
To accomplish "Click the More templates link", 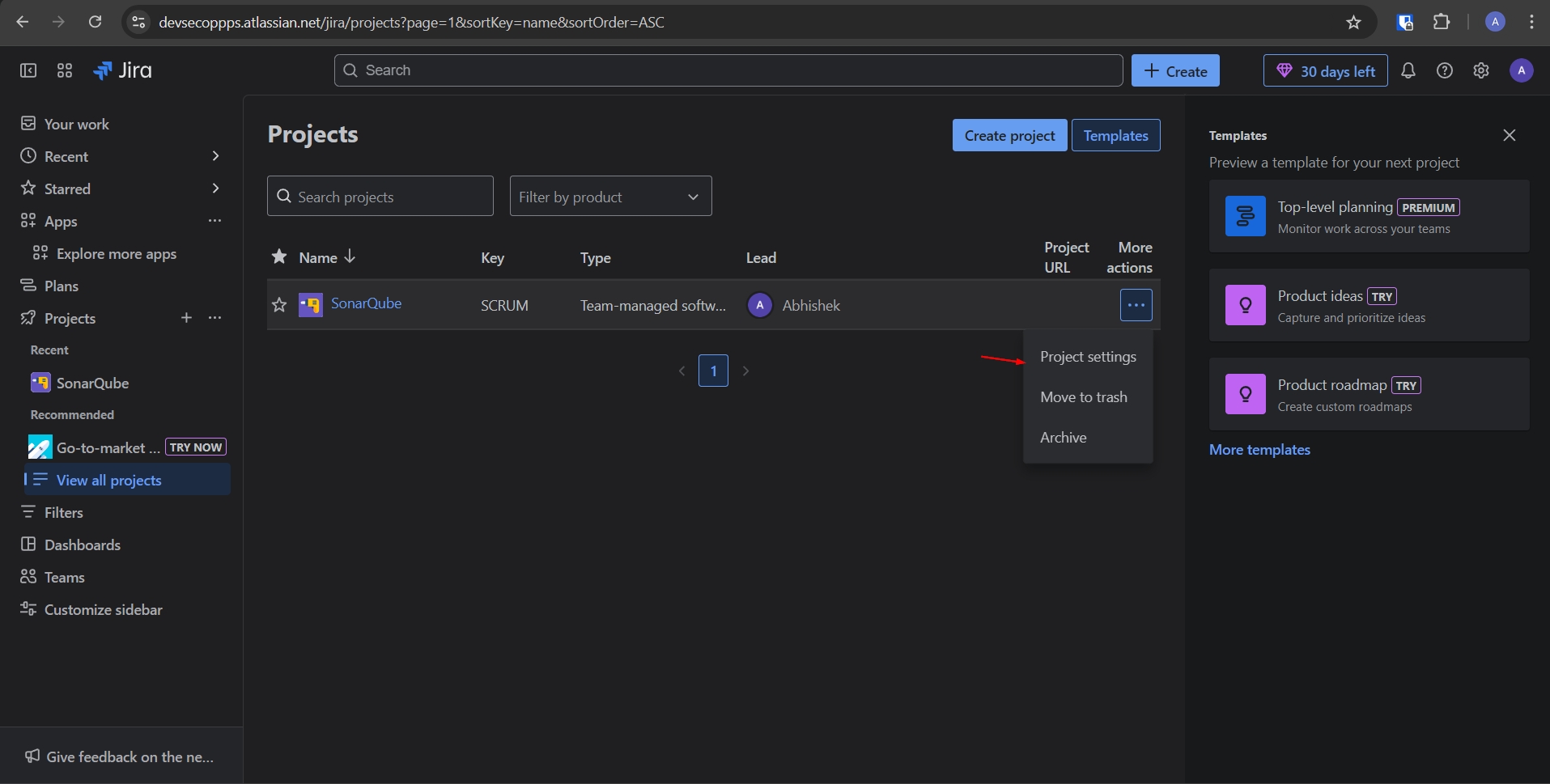I will (1259, 450).
